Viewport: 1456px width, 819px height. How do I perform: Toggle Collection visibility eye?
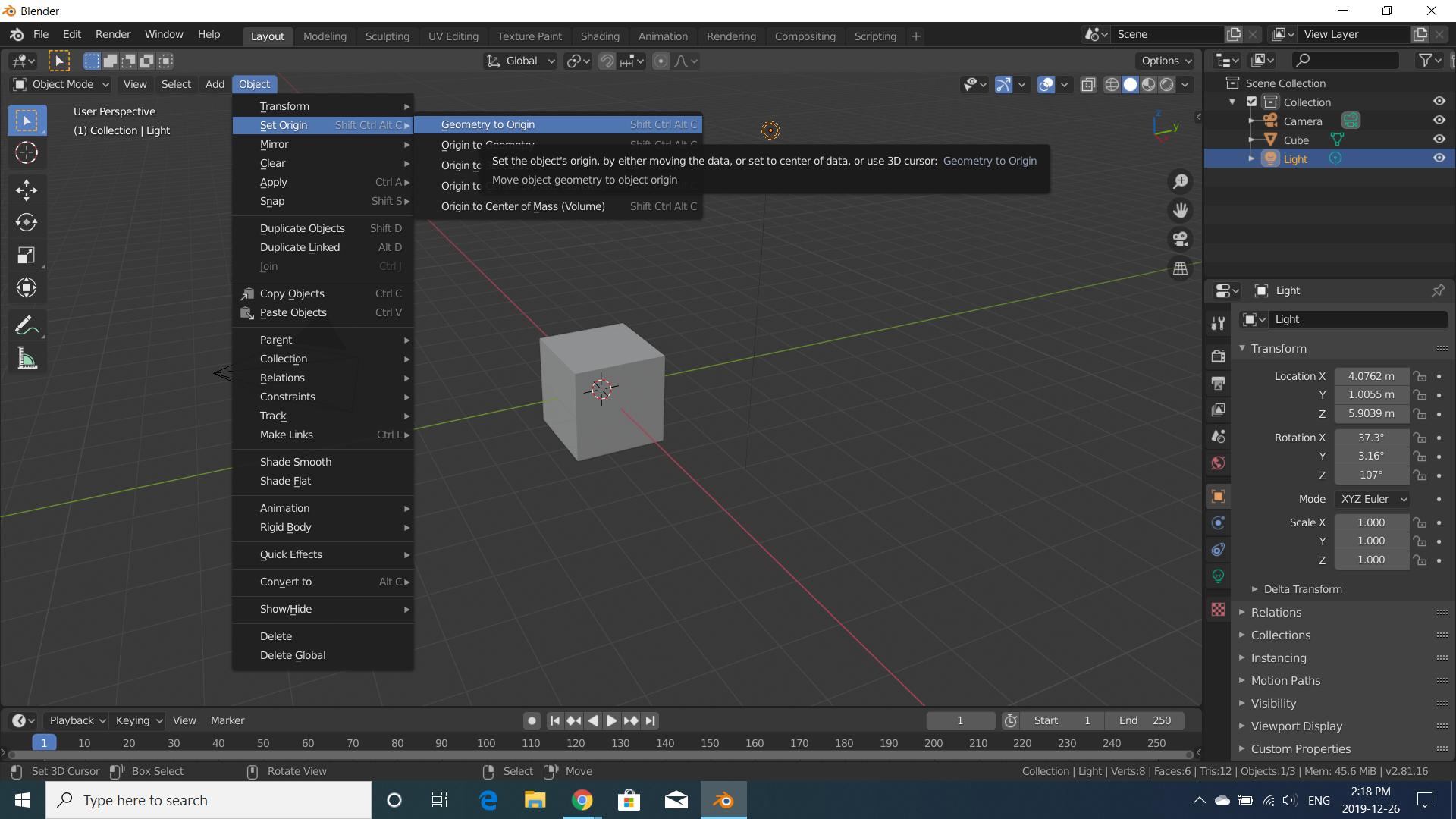(x=1439, y=102)
